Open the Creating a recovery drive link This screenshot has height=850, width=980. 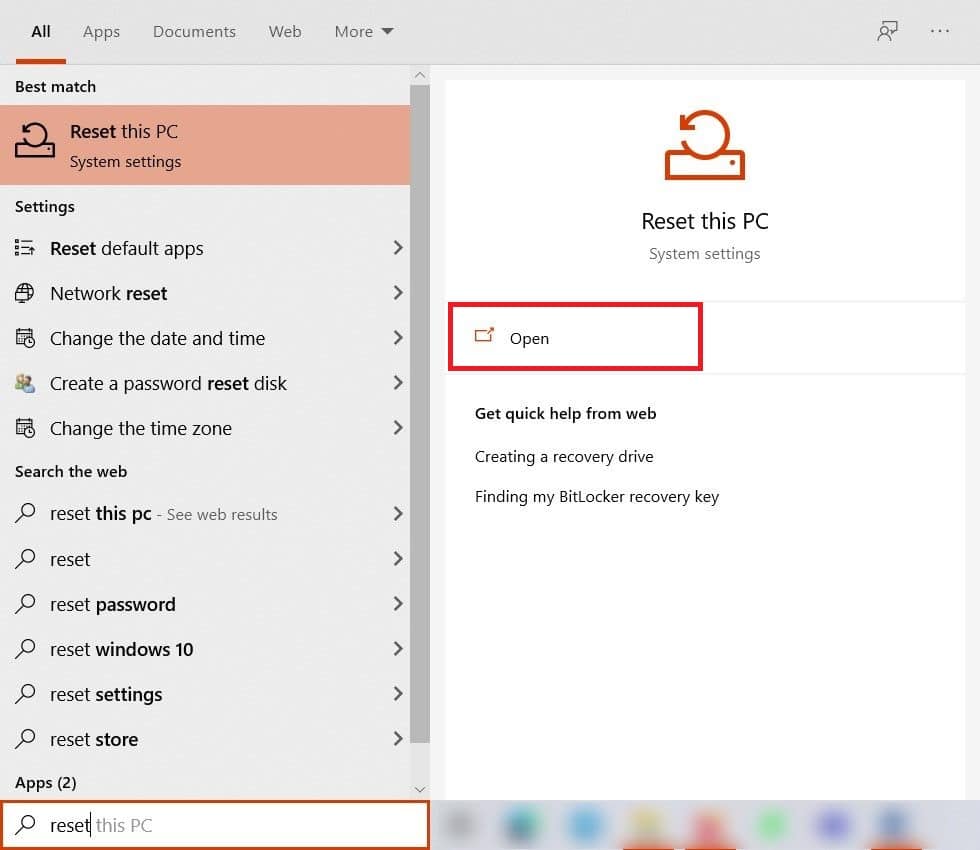pos(564,456)
